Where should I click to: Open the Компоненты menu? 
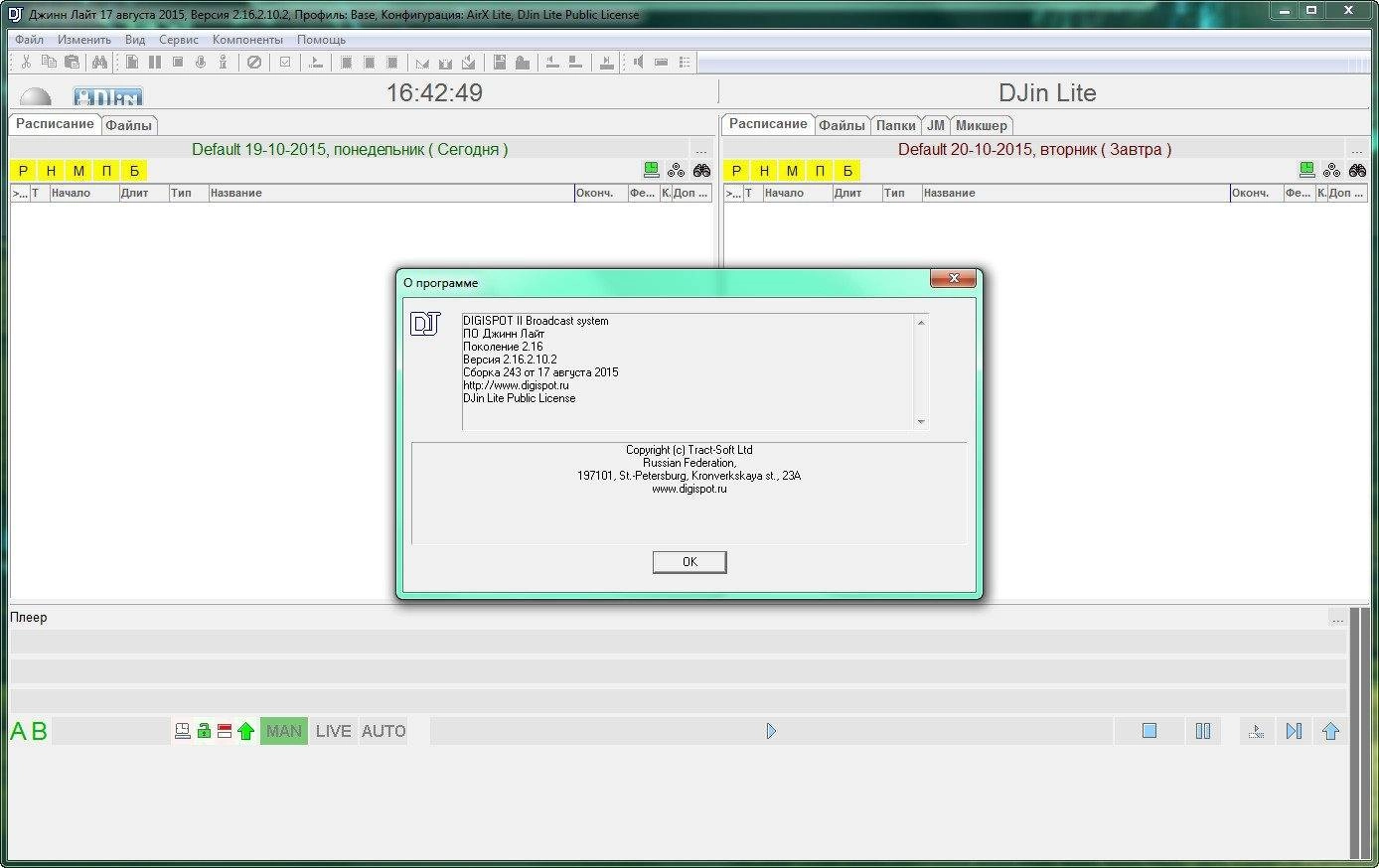tap(247, 40)
